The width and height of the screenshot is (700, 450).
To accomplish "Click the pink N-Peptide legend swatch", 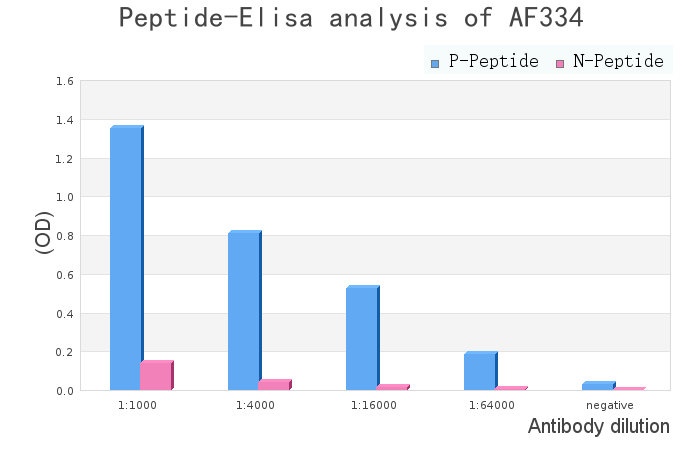I will click(x=560, y=63).
